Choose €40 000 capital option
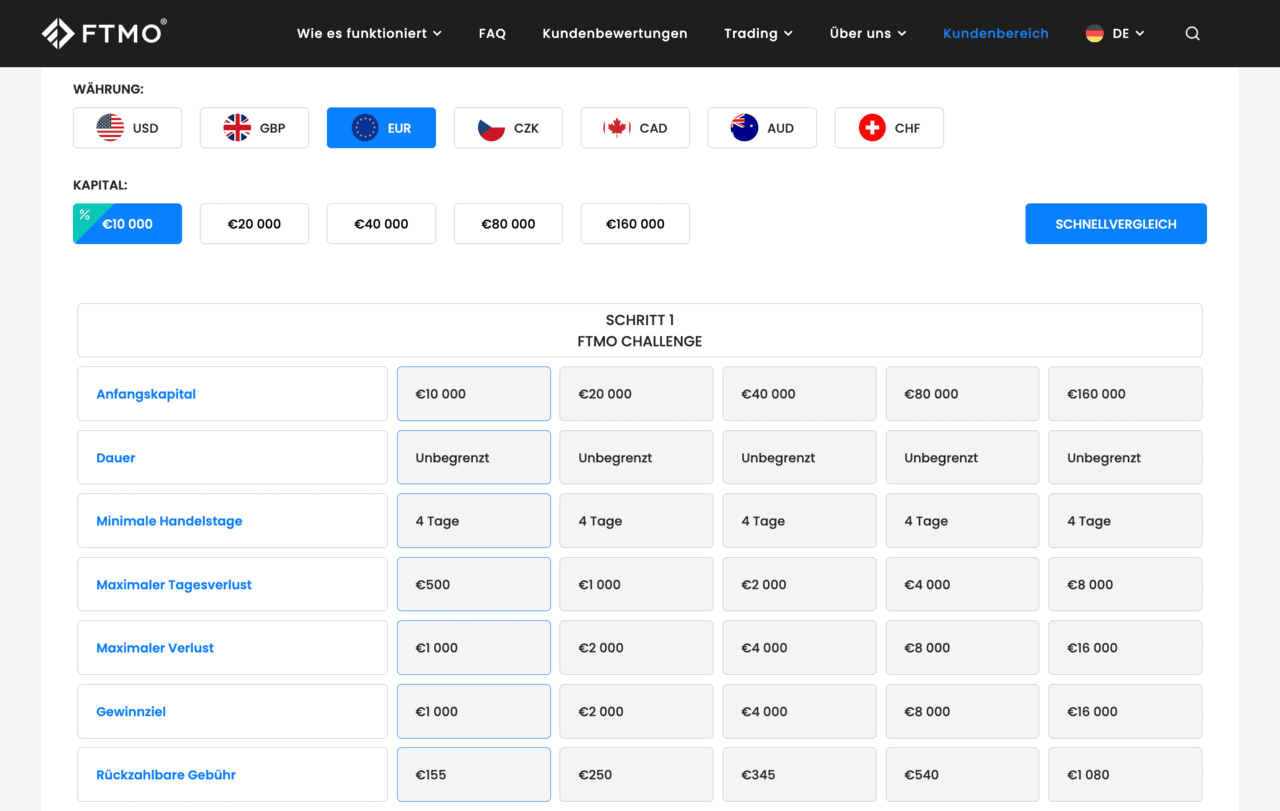The height and width of the screenshot is (811, 1280). (381, 224)
